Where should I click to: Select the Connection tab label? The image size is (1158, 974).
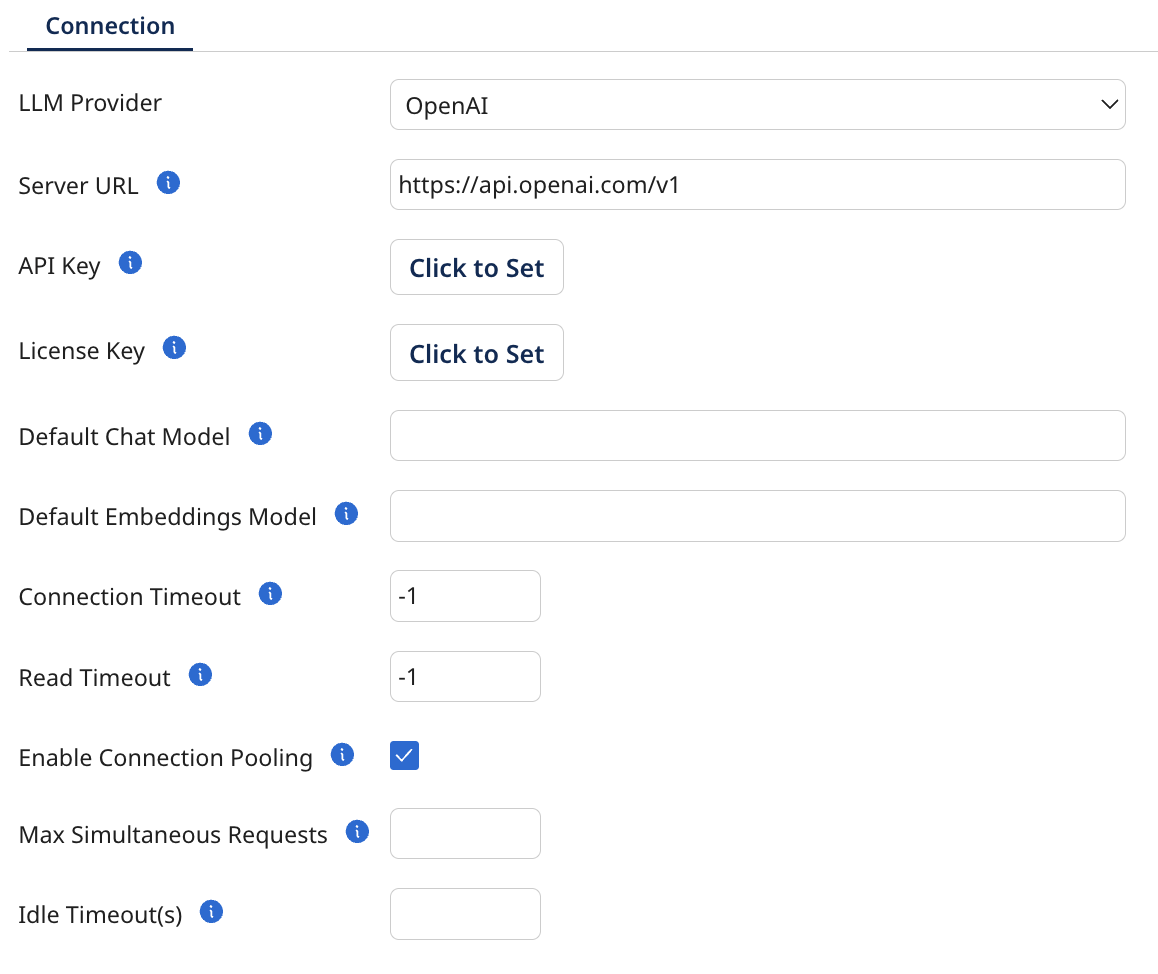click(109, 25)
